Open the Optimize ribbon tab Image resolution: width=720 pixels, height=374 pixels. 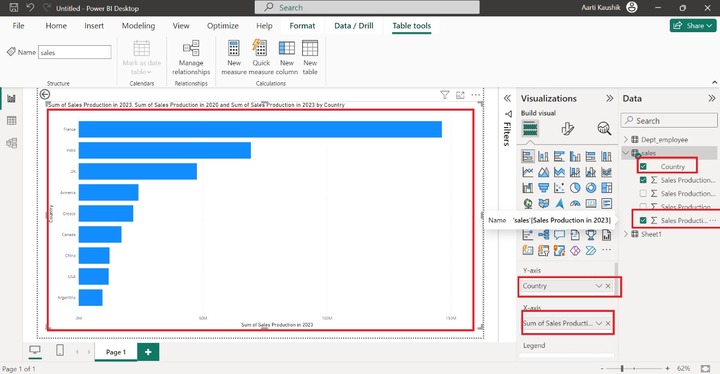tap(223, 26)
